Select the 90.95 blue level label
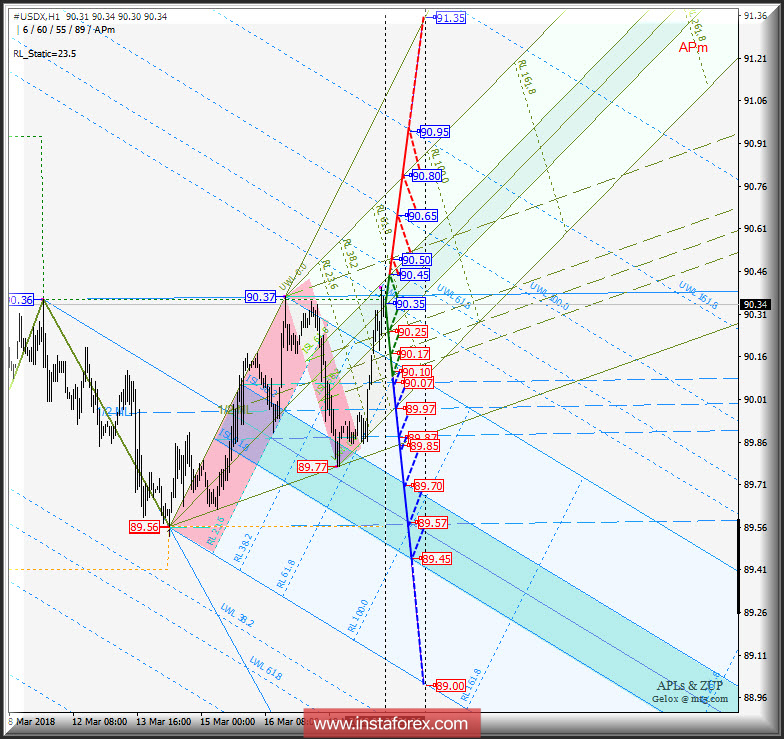The width and height of the screenshot is (784, 739). coord(434,132)
